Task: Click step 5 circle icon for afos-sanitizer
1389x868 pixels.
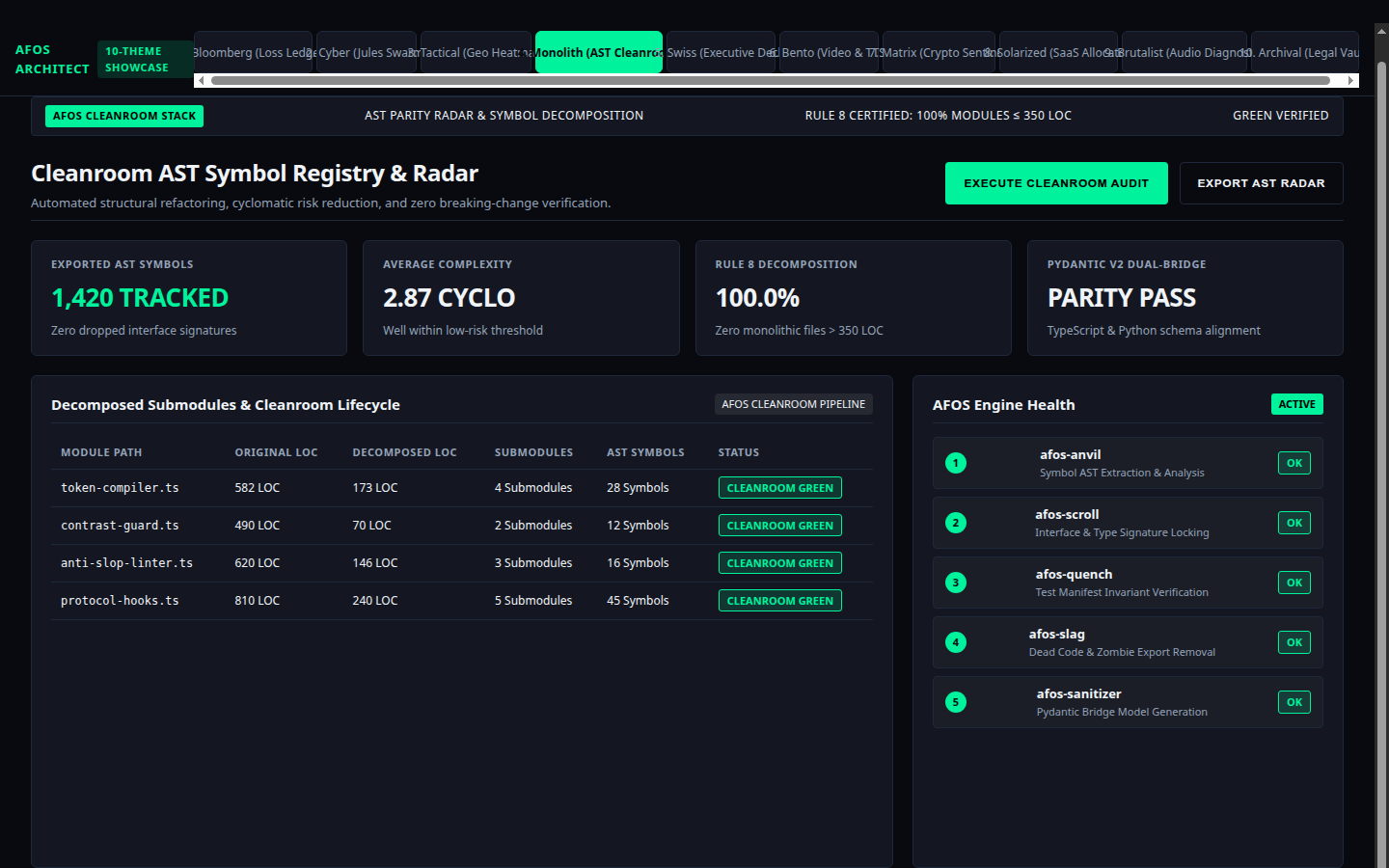Action: pyautogui.click(x=956, y=702)
